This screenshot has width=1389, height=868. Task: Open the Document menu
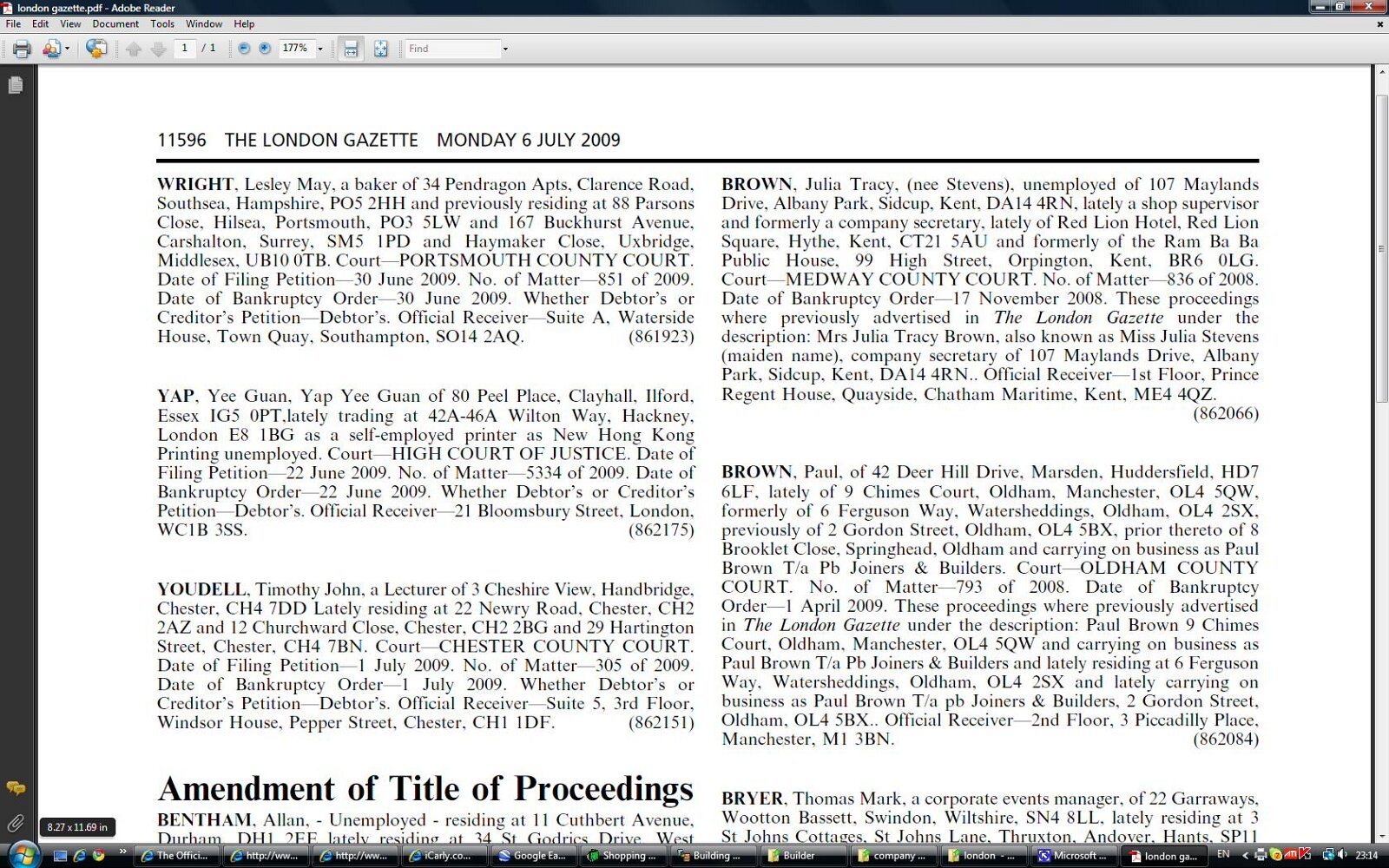click(x=115, y=24)
